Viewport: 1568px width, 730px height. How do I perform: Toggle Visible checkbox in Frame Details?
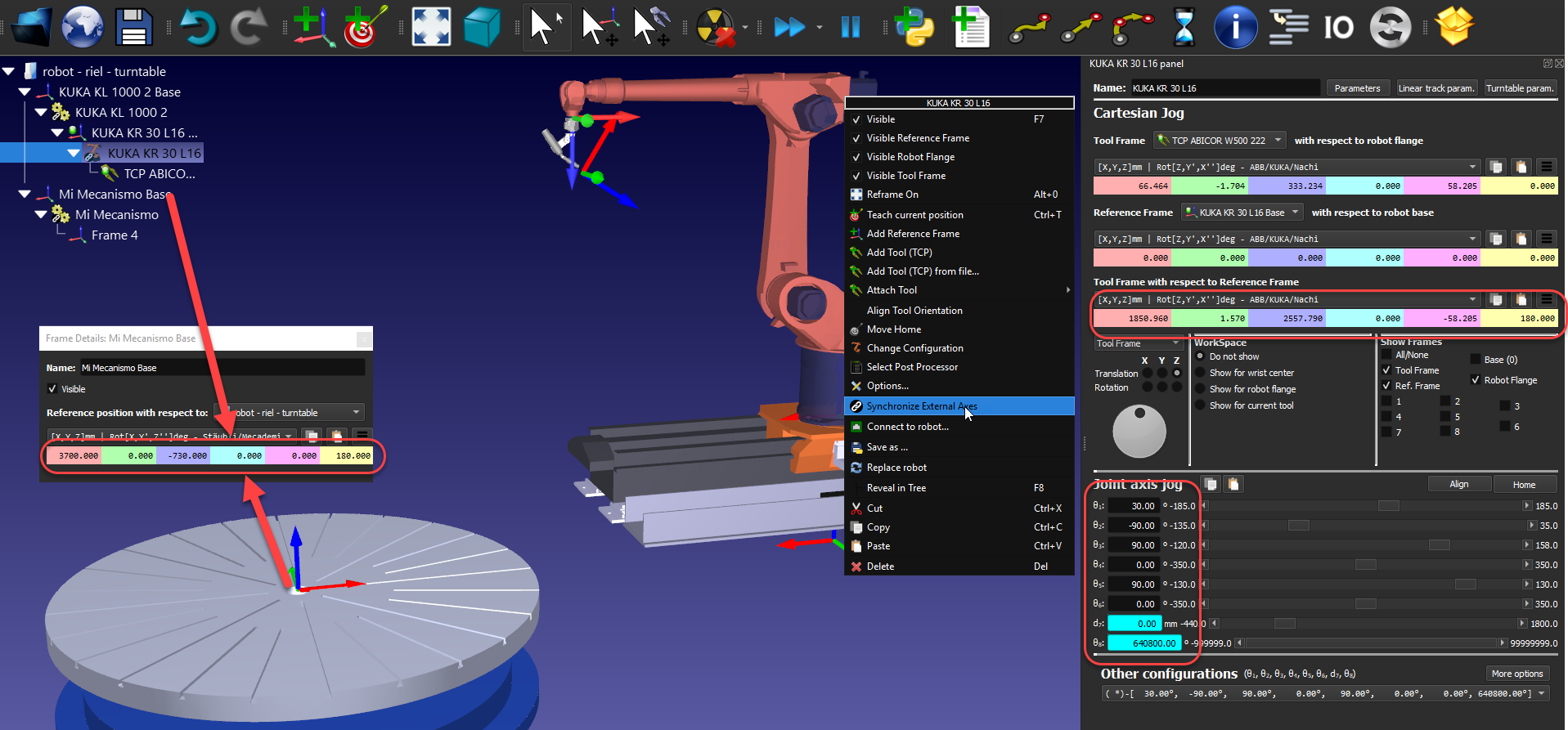coord(53,389)
